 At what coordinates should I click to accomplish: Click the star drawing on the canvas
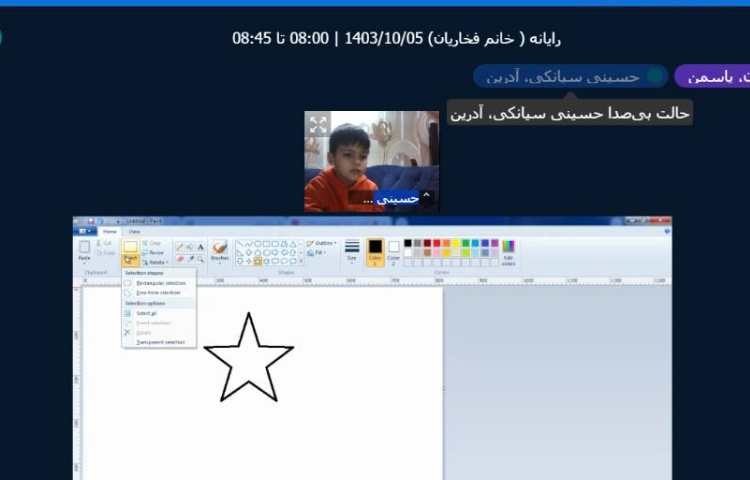[x=249, y=357]
